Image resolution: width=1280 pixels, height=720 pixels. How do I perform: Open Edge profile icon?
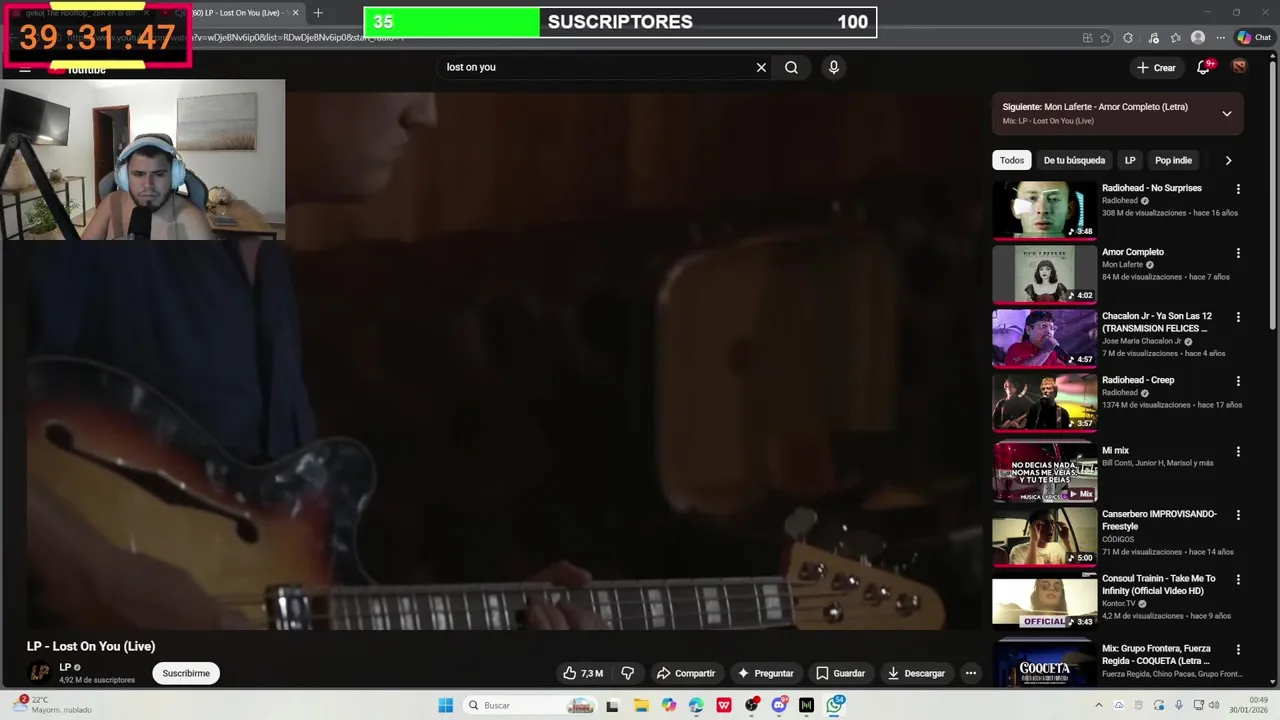(x=1198, y=38)
